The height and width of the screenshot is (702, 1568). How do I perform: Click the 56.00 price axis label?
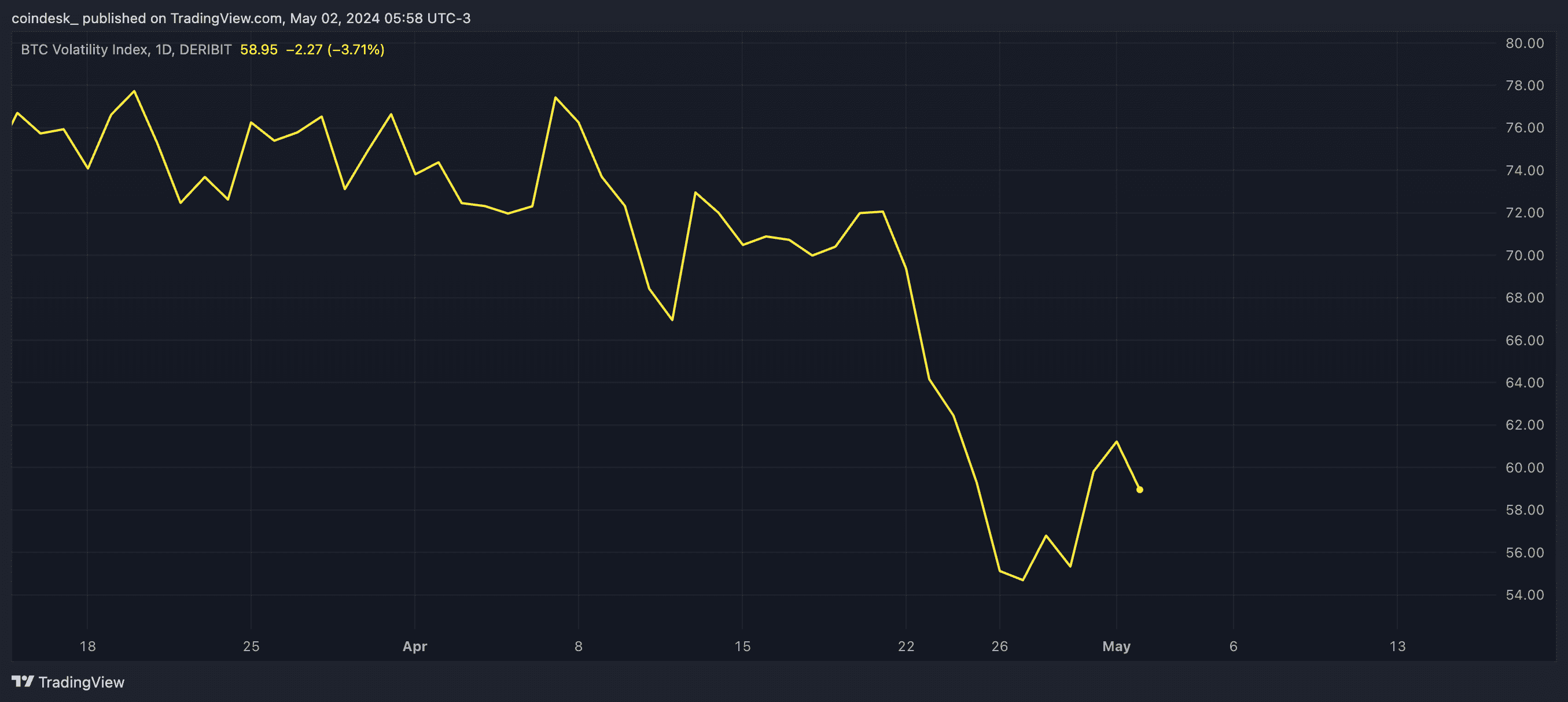point(1525,552)
